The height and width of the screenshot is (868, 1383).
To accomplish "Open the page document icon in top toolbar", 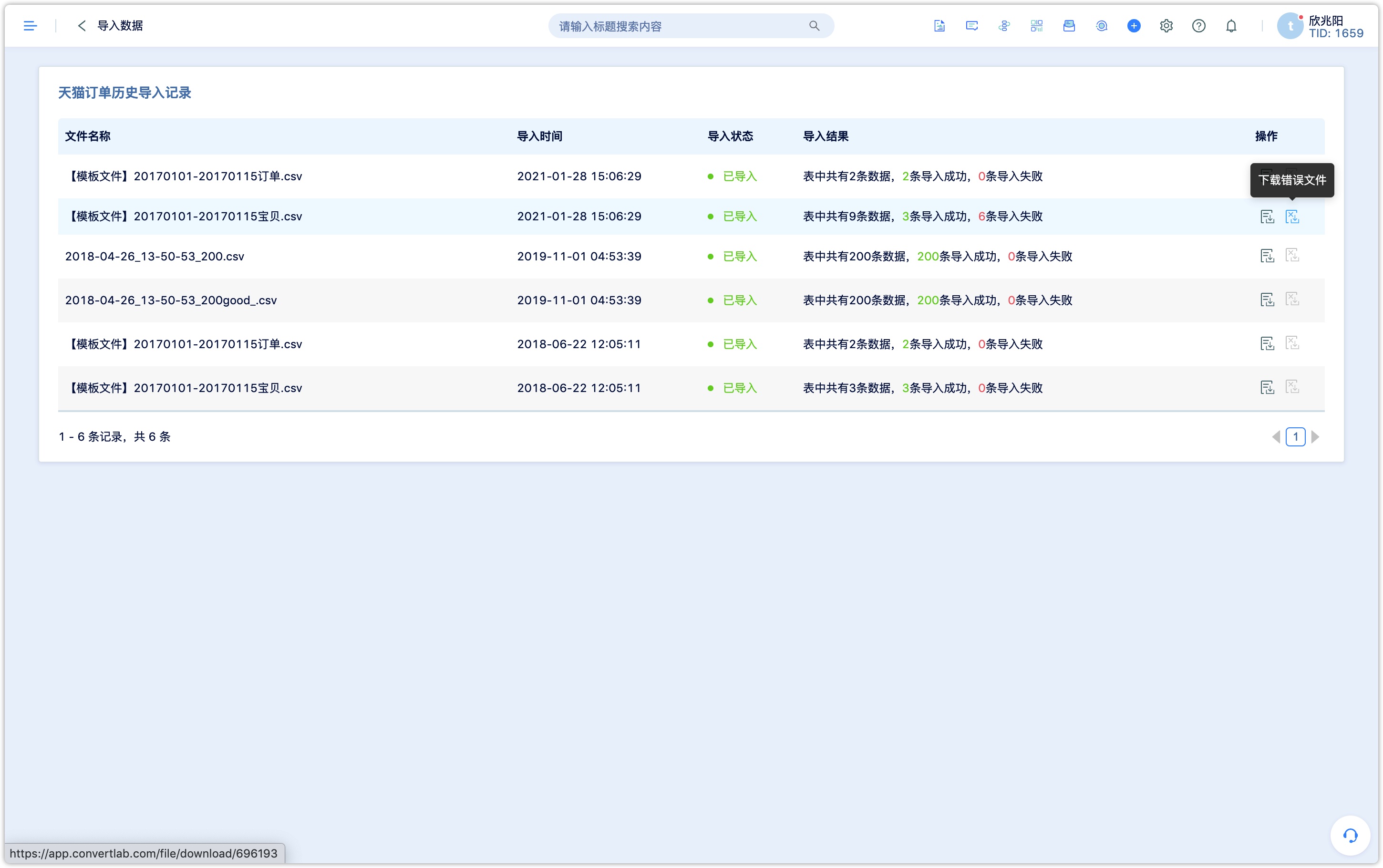I will (939, 26).
